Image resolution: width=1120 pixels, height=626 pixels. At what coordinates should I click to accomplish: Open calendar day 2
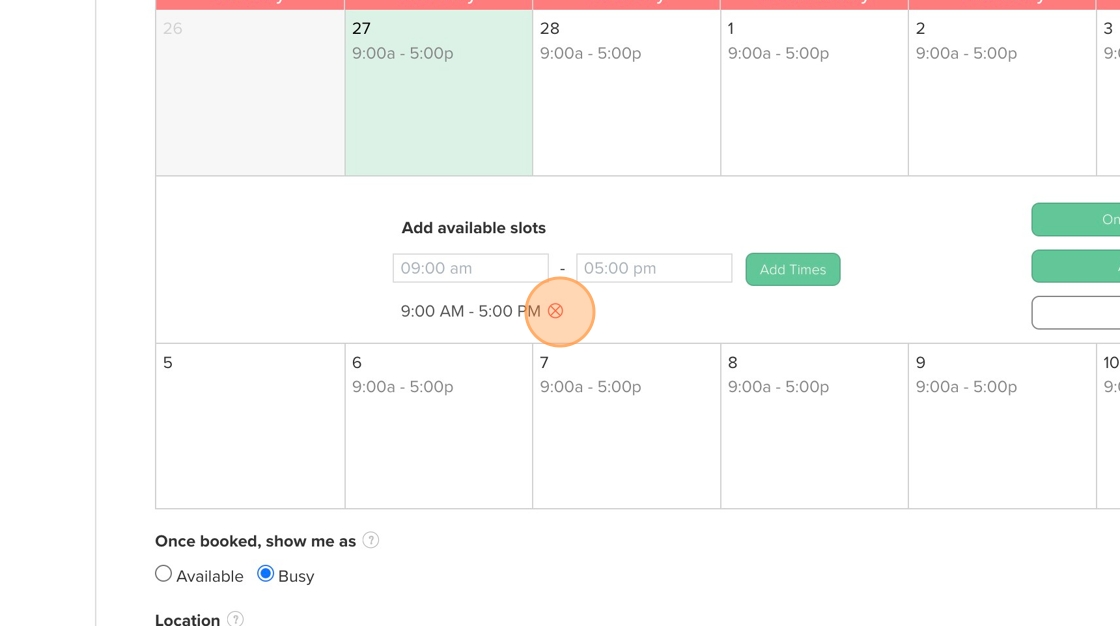(x=1002, y=93)
